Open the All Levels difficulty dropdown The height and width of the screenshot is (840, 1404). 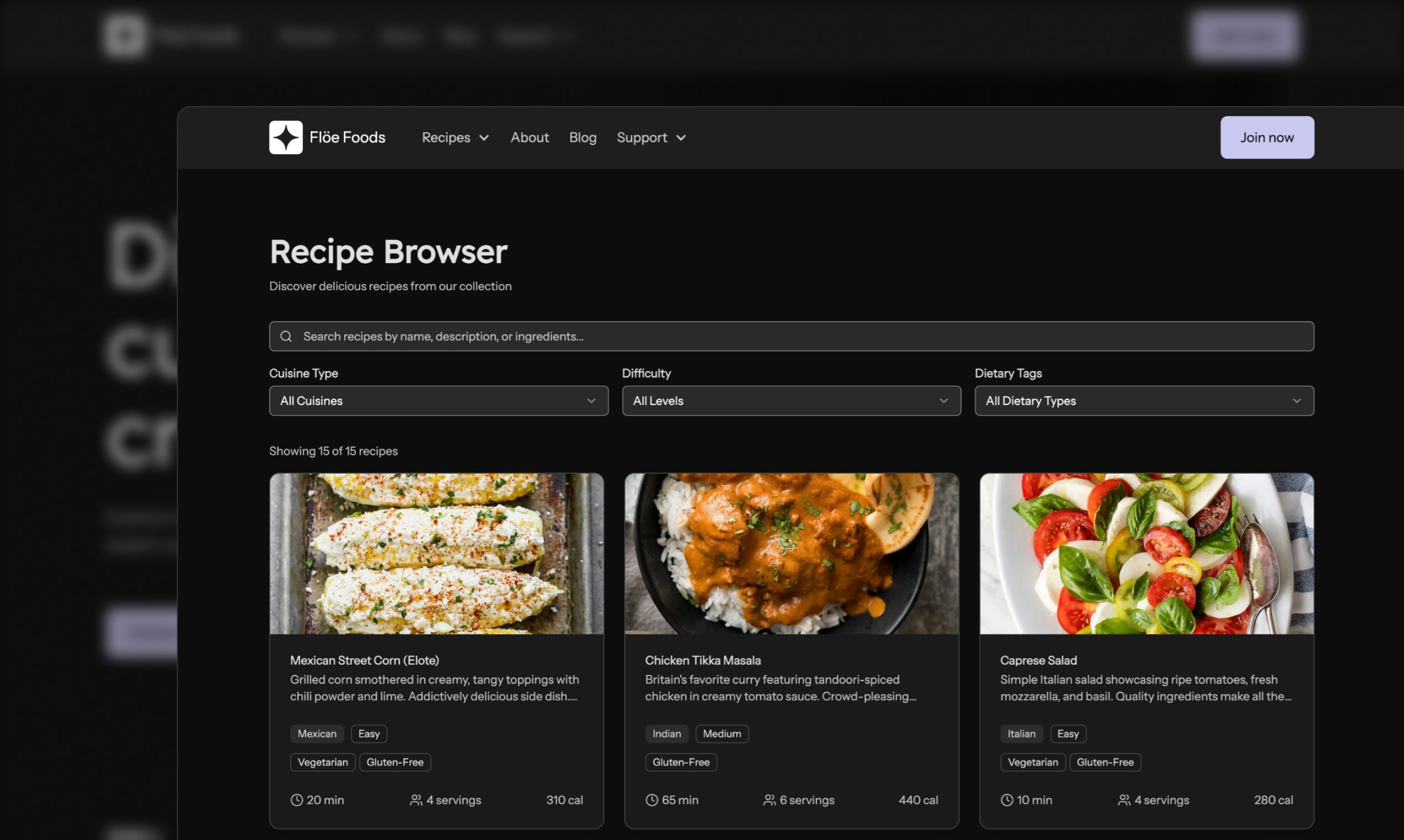791,401
